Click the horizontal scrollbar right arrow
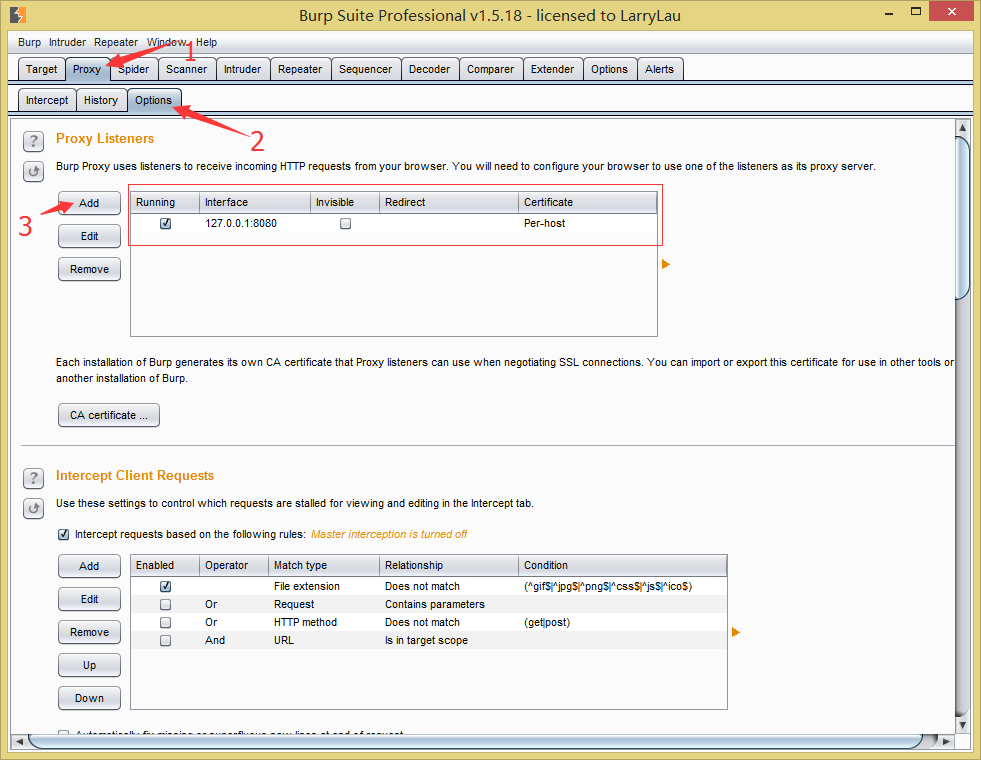 (947, 741)
